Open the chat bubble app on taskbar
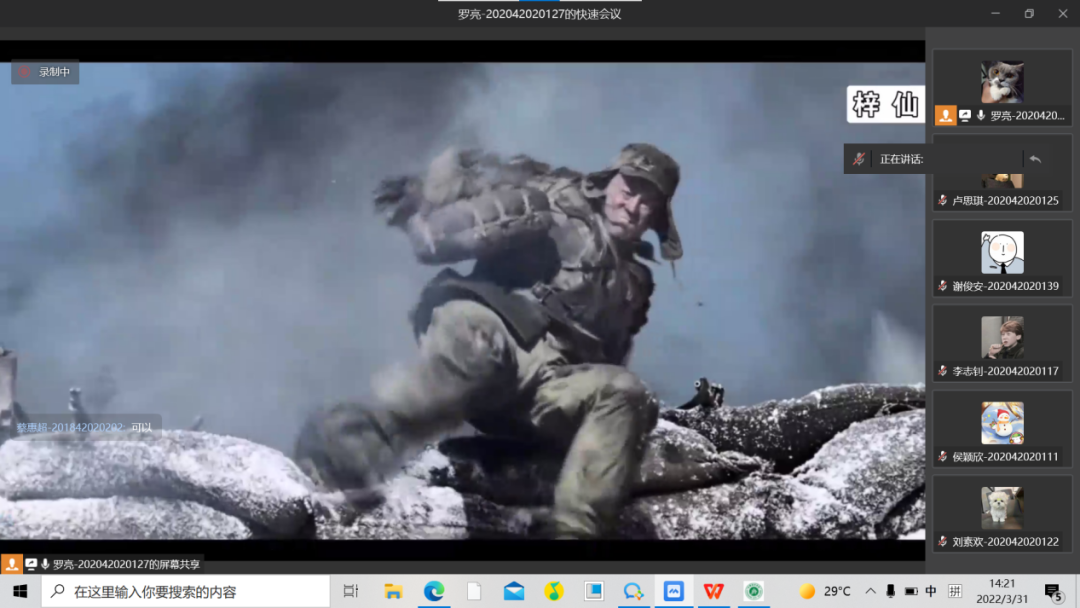 pyautogui.click(x=634, y=591)
